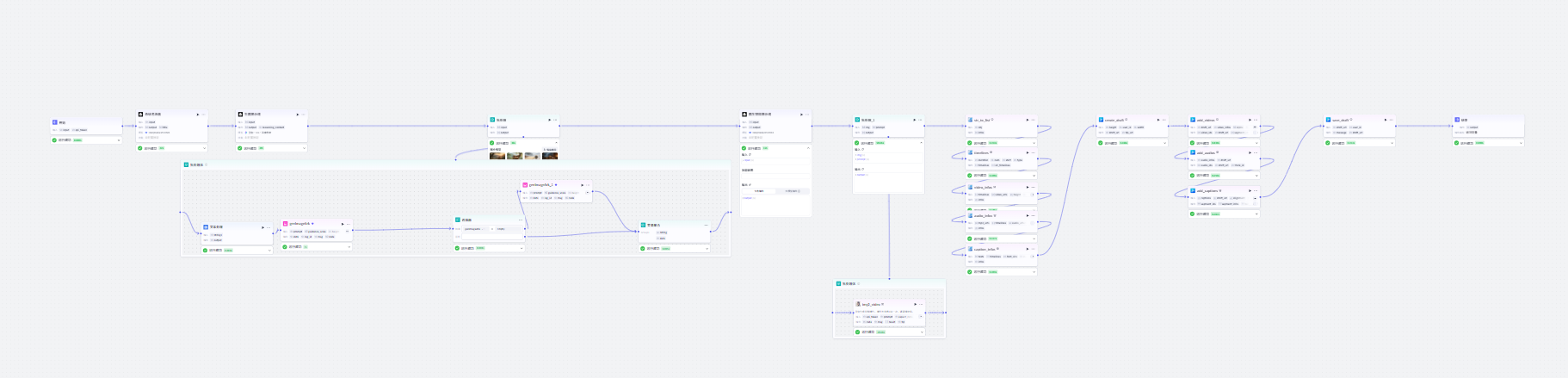
Task: Expand run result under the start node
Action: 119,139
